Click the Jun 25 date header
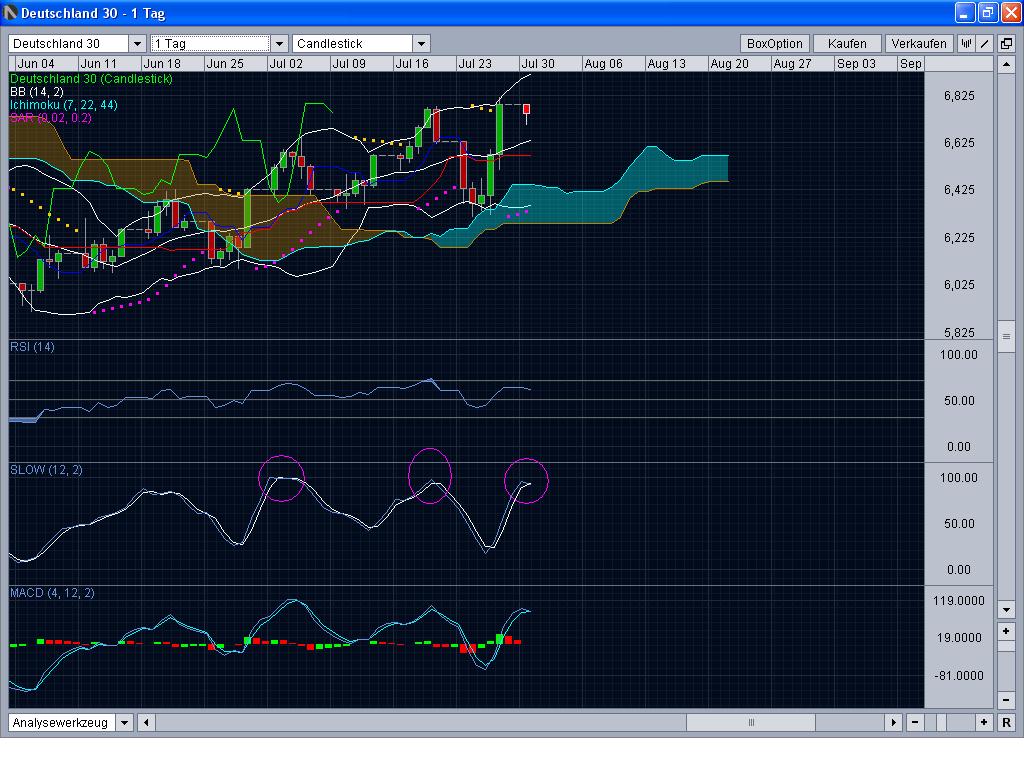Image resolution: width=1024 pixels, height=768 pixels. click(225, 63)
